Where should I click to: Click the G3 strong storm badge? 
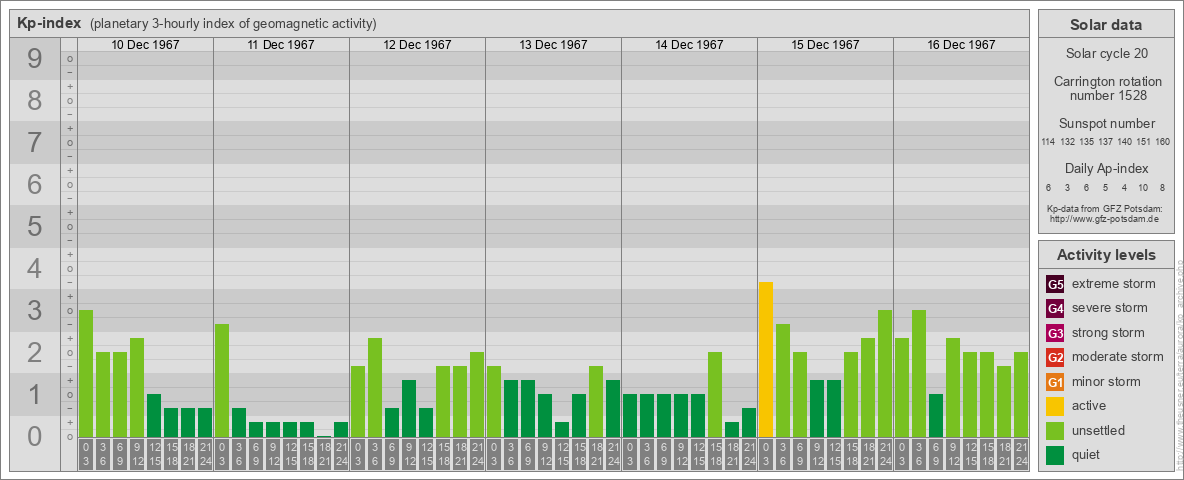1055,333
